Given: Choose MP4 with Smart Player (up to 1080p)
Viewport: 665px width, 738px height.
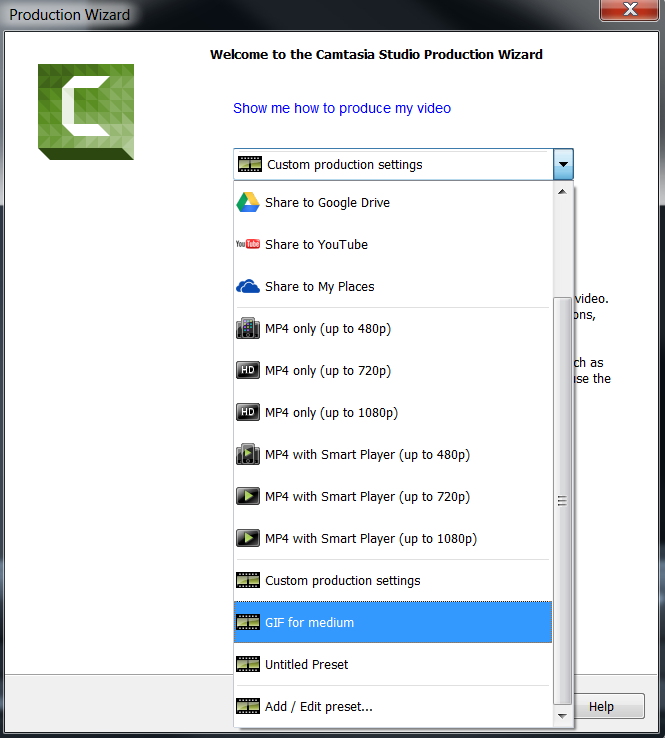Looking at the screenshot, I should point(393,538).
